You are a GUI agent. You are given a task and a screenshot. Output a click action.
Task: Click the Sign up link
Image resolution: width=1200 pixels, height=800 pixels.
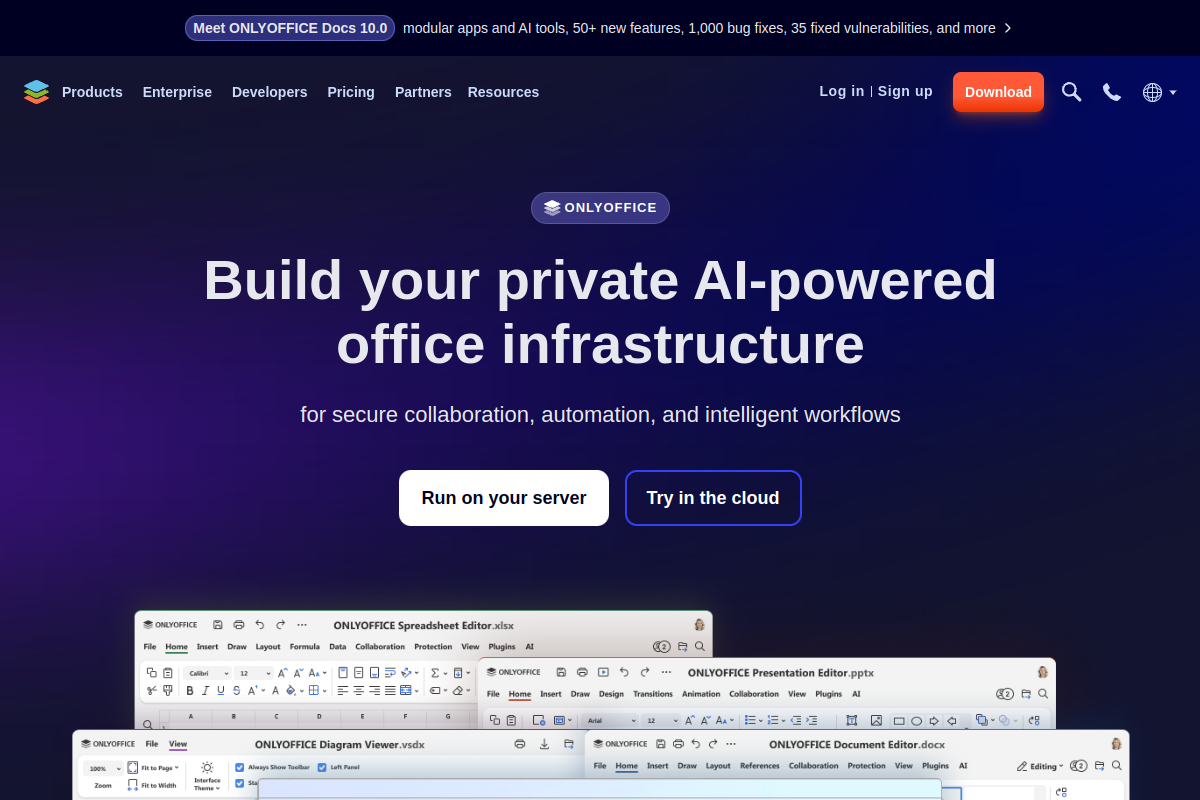pyautogui.click(x=905, y=91)
